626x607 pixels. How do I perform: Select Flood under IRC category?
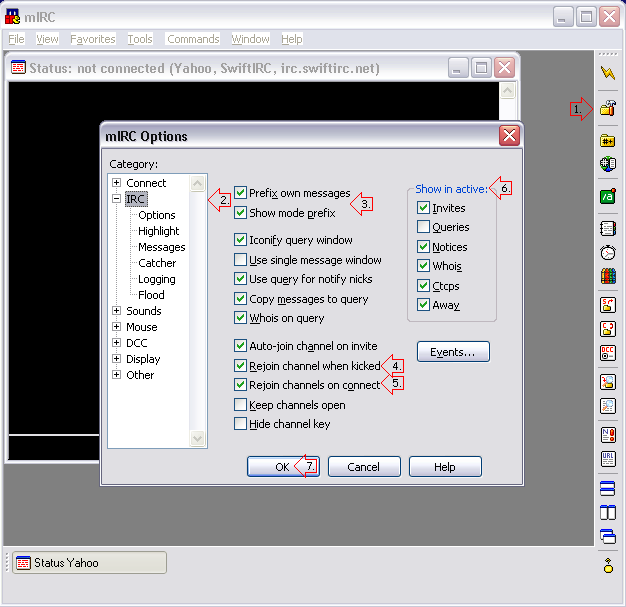coord(151,295)
